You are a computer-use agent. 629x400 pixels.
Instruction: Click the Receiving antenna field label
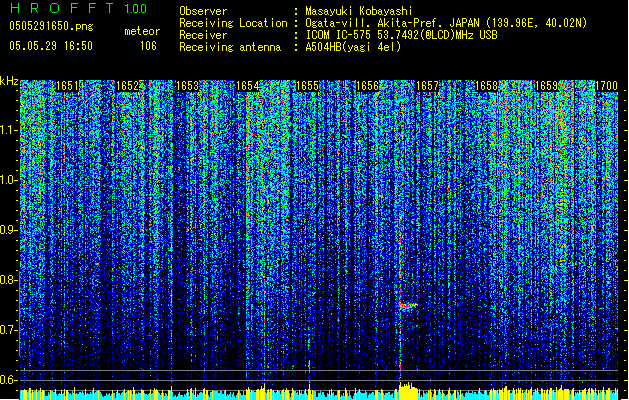coord(230,47)
